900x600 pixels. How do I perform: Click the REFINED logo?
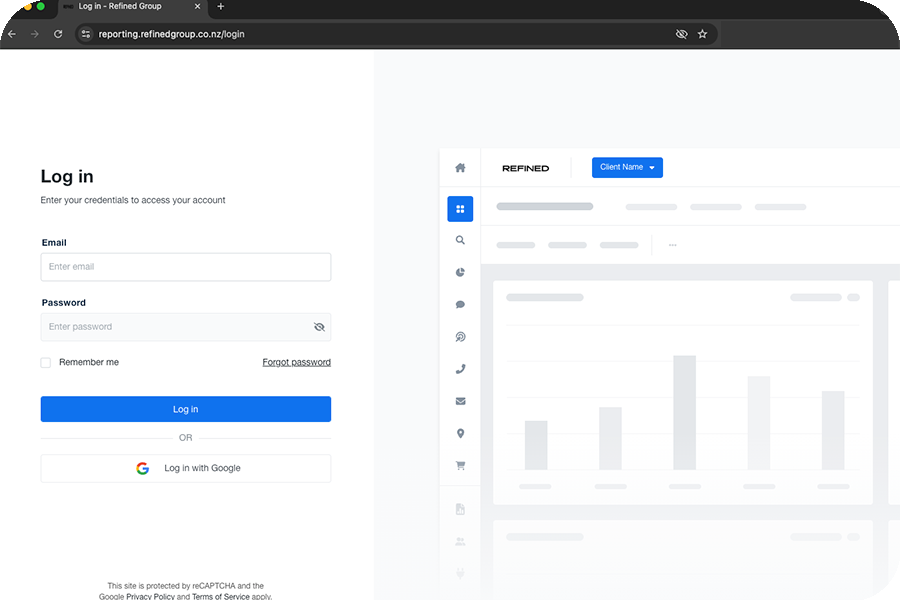[526, 168]
